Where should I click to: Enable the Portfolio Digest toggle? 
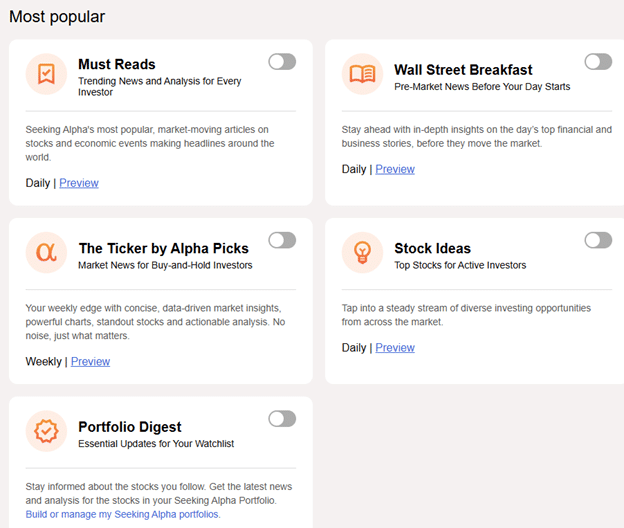click(282, 418)
